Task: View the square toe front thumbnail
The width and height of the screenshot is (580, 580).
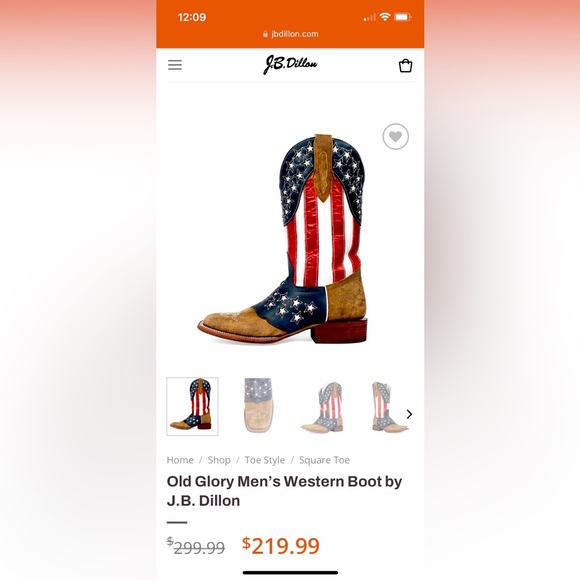Action: (x=259, y=405)
